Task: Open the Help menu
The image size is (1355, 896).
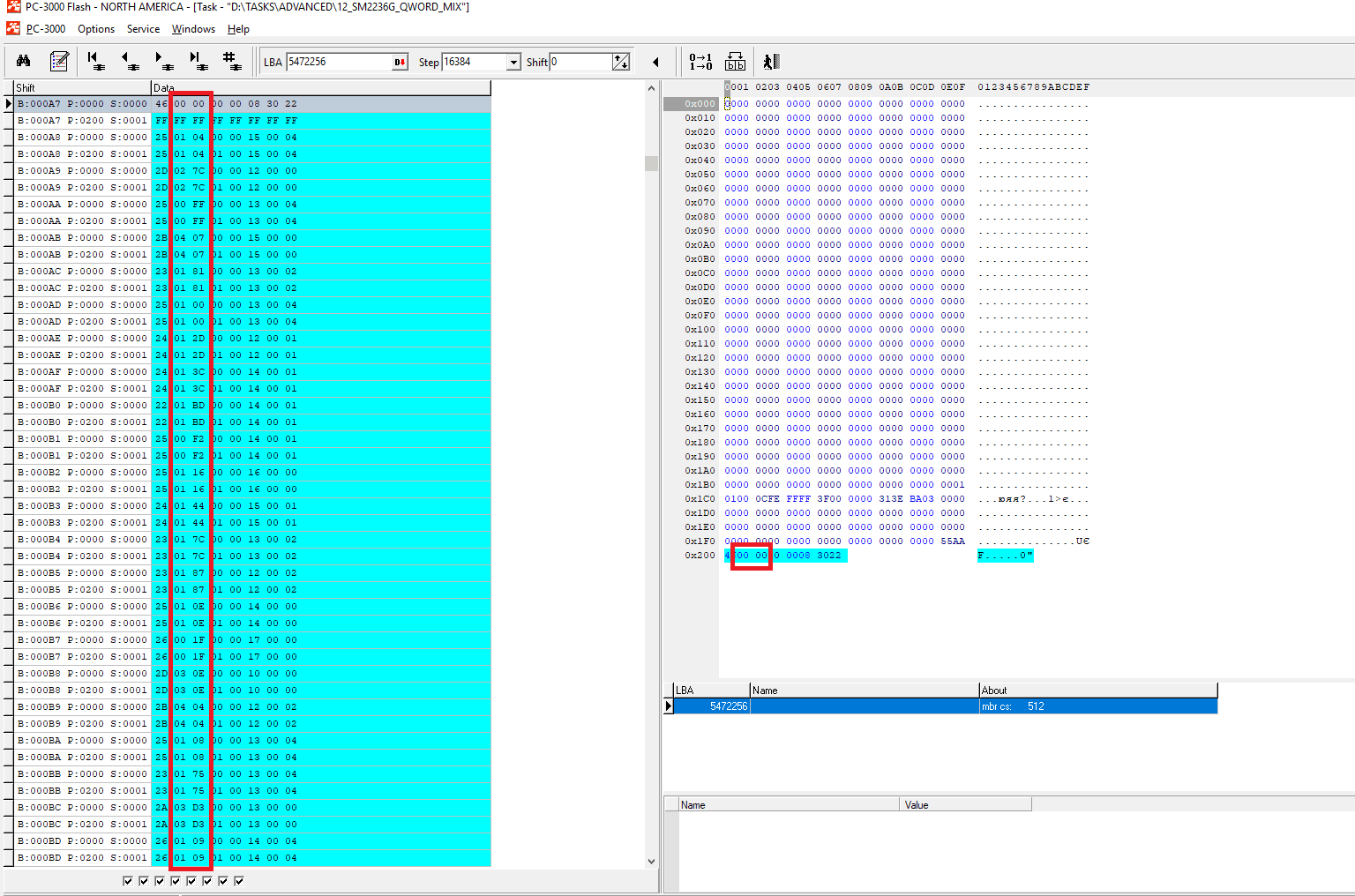Action: coord(238,29)
